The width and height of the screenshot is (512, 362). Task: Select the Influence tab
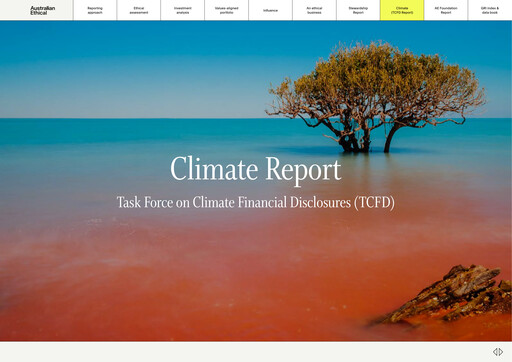270,10
